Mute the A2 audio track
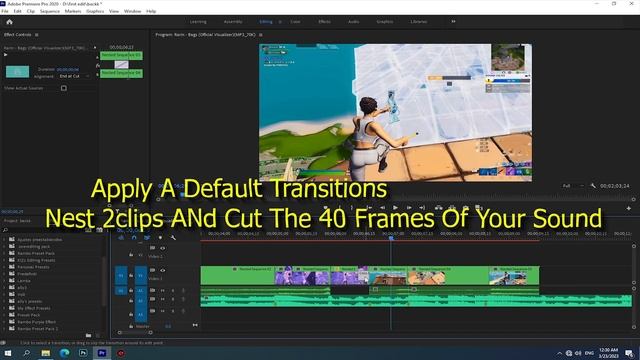The image size is (640, 360). (162, 300)
